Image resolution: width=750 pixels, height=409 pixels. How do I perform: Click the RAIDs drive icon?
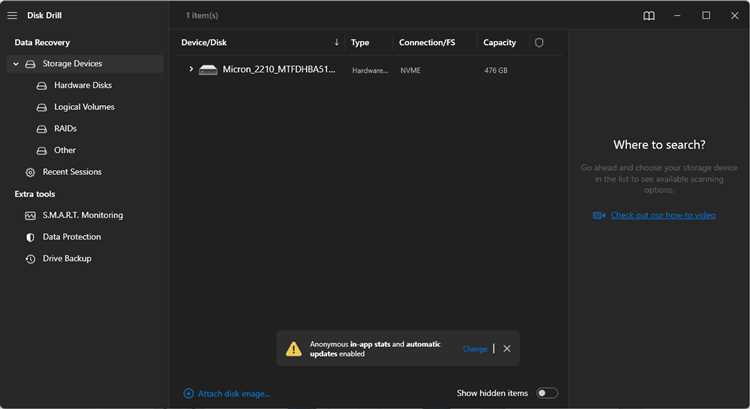click(42, 129)
